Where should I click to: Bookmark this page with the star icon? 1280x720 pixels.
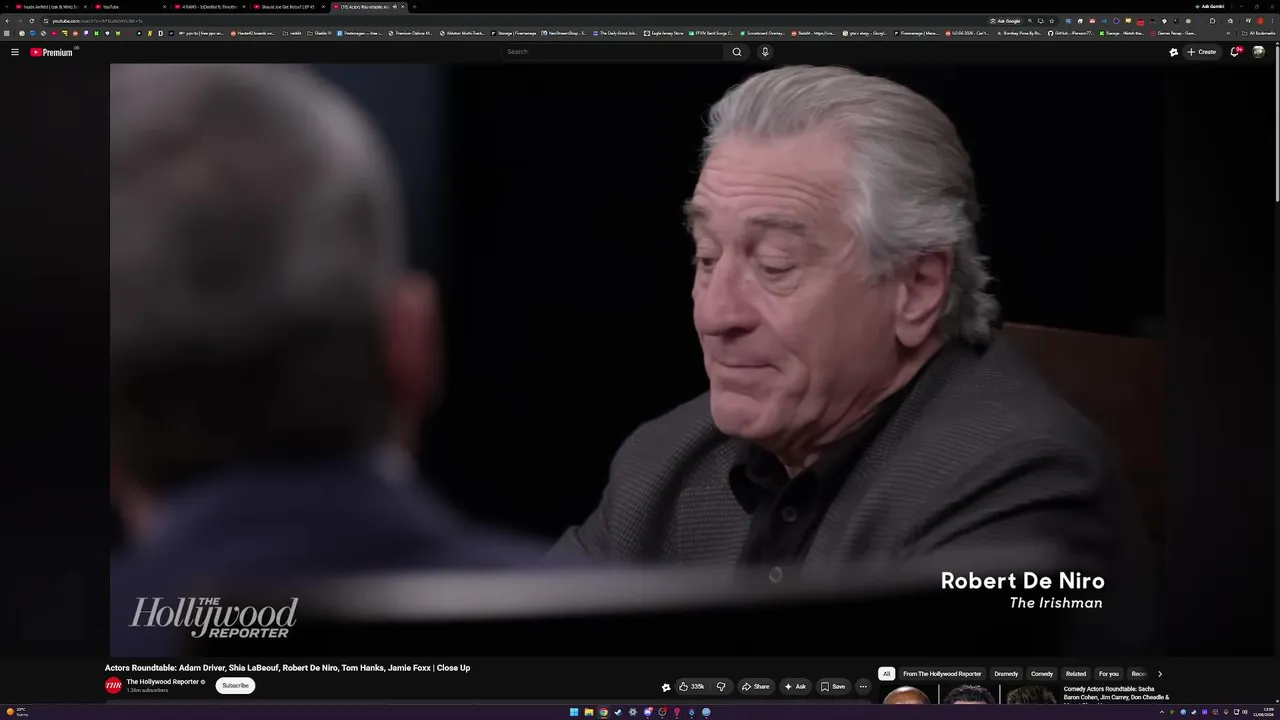pyautogui.click(x=1052, y=20)
